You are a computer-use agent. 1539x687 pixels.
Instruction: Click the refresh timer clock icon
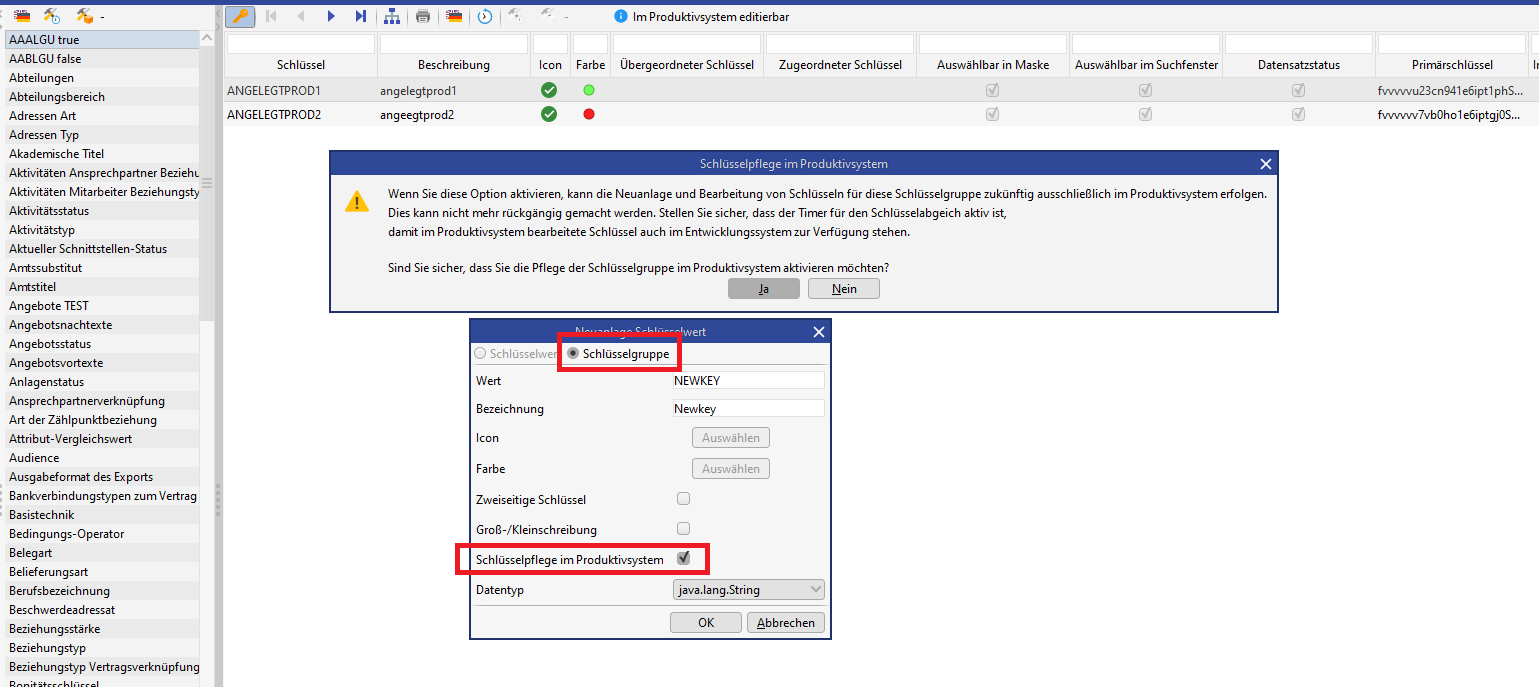tap(485, 16)
